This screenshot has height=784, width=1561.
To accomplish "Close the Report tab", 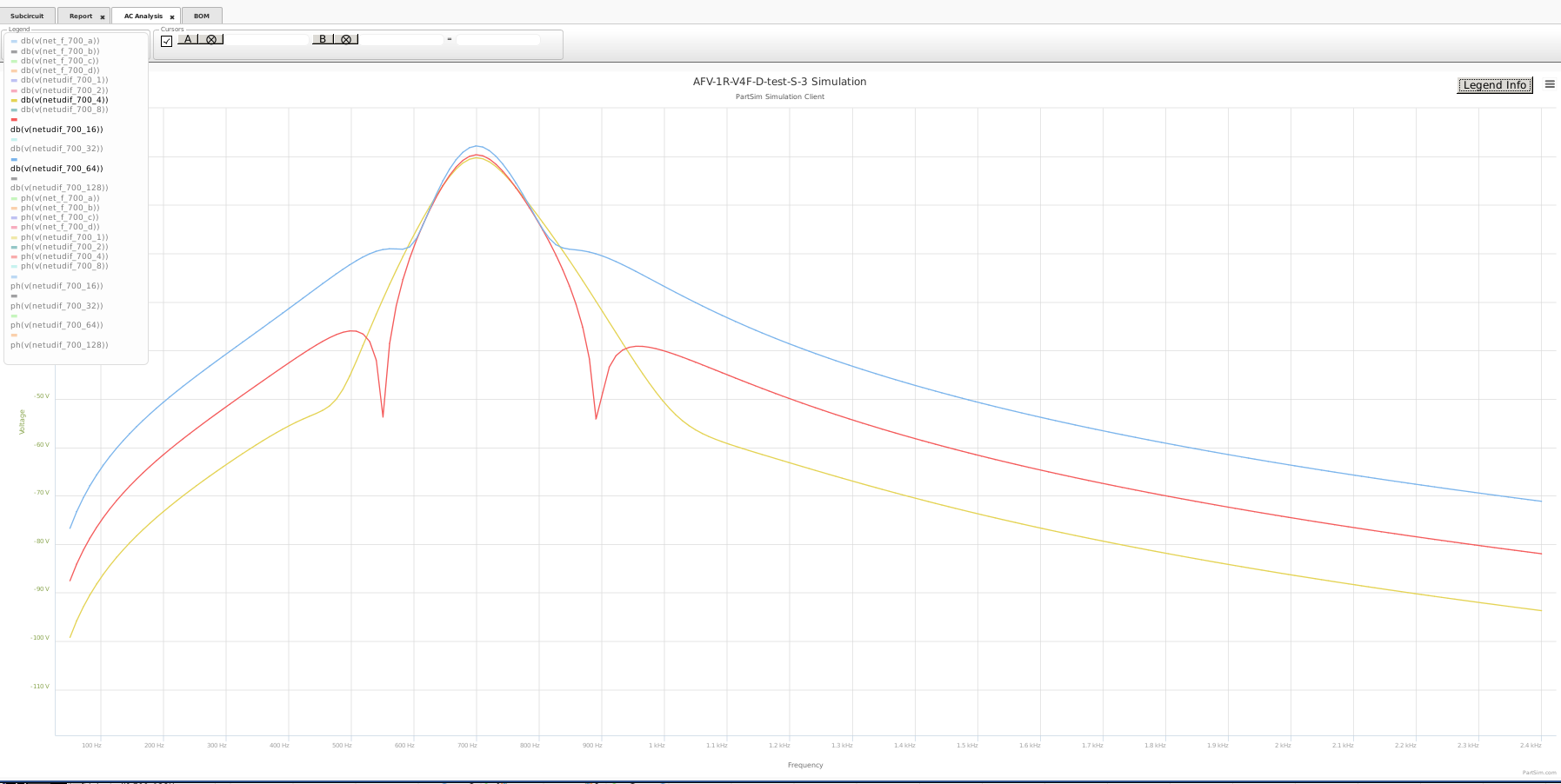I will [x=102, y=17].
